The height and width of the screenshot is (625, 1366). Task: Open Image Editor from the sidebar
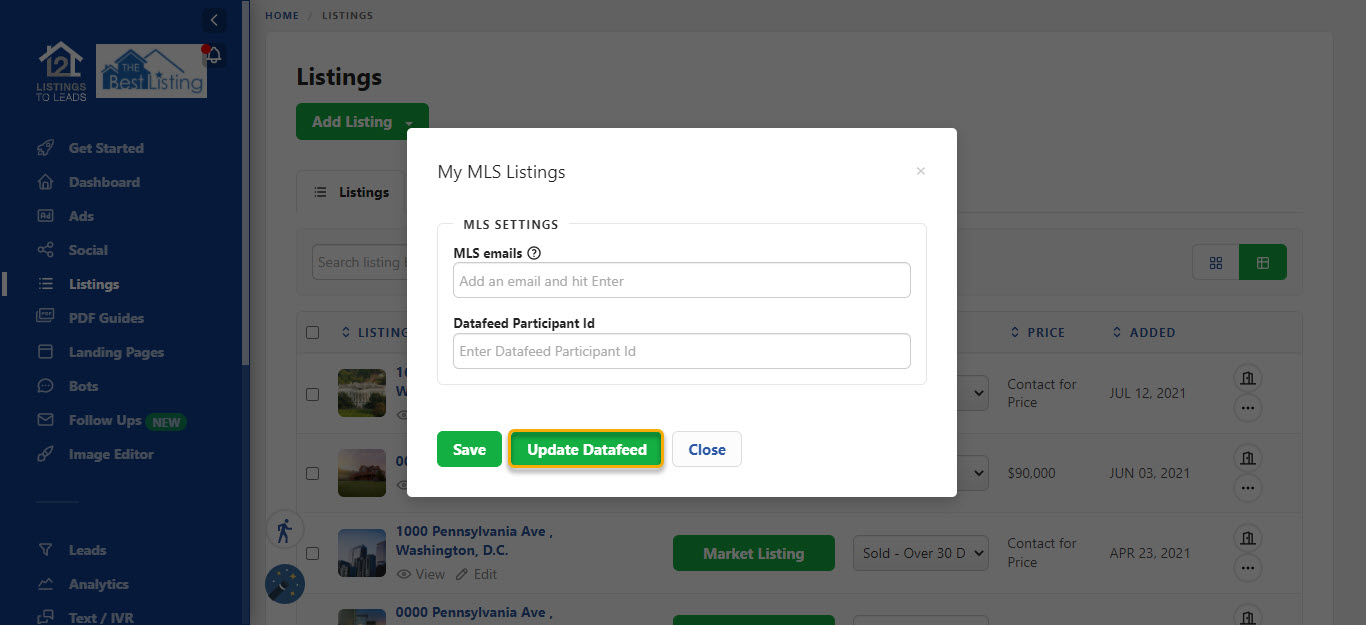[111, 454]
